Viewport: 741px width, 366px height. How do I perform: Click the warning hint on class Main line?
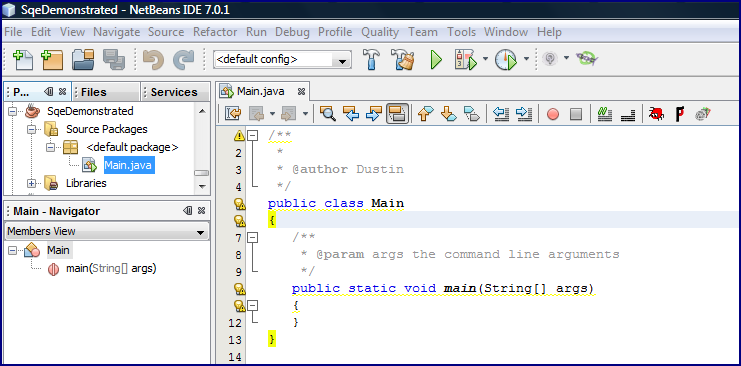click(x=240, y=204)
